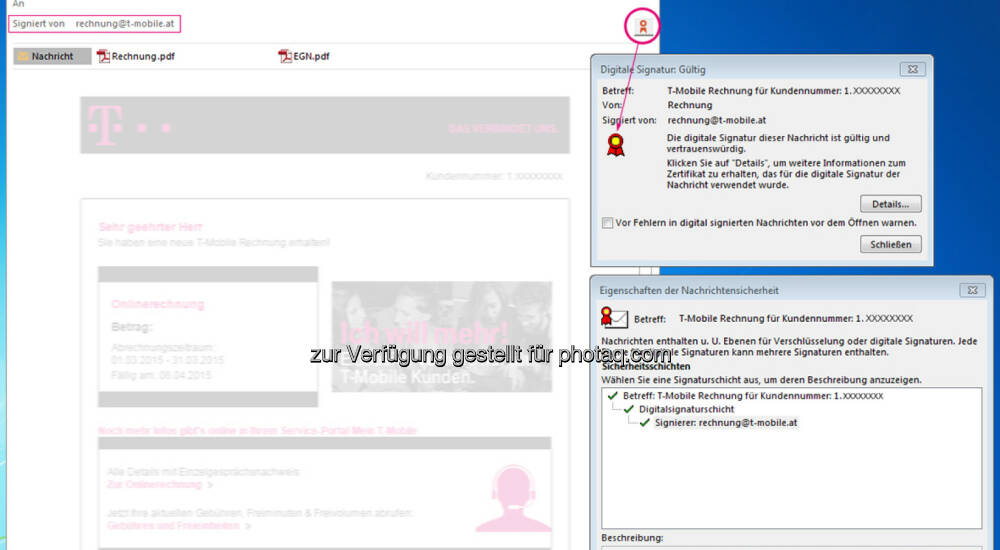The image size is (1000, 550).
Task: Click the promotional banner image in email
Action: (x=441, y=336)
